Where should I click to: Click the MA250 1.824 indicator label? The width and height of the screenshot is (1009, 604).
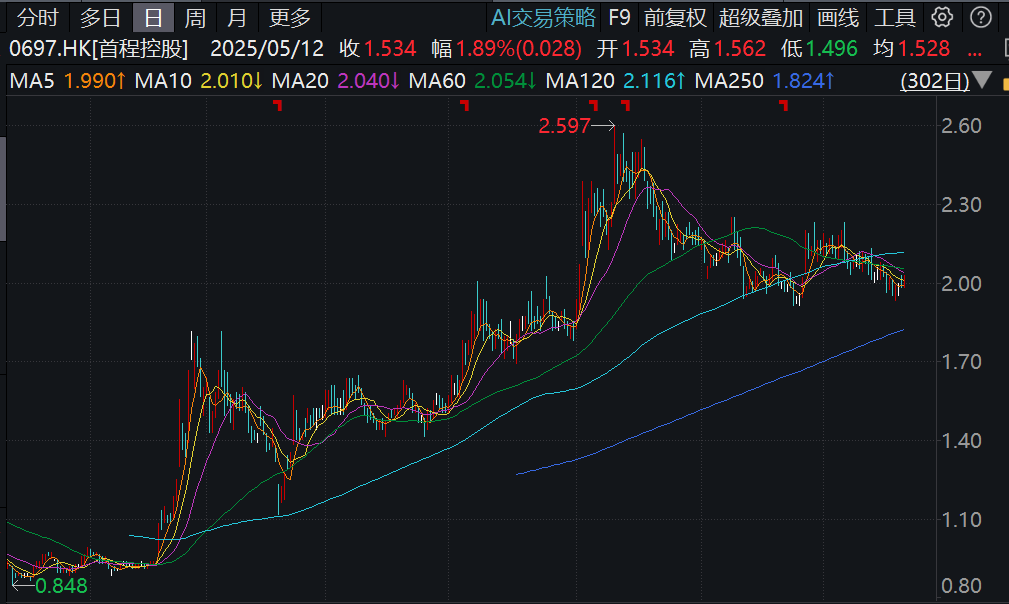[765, 81]
